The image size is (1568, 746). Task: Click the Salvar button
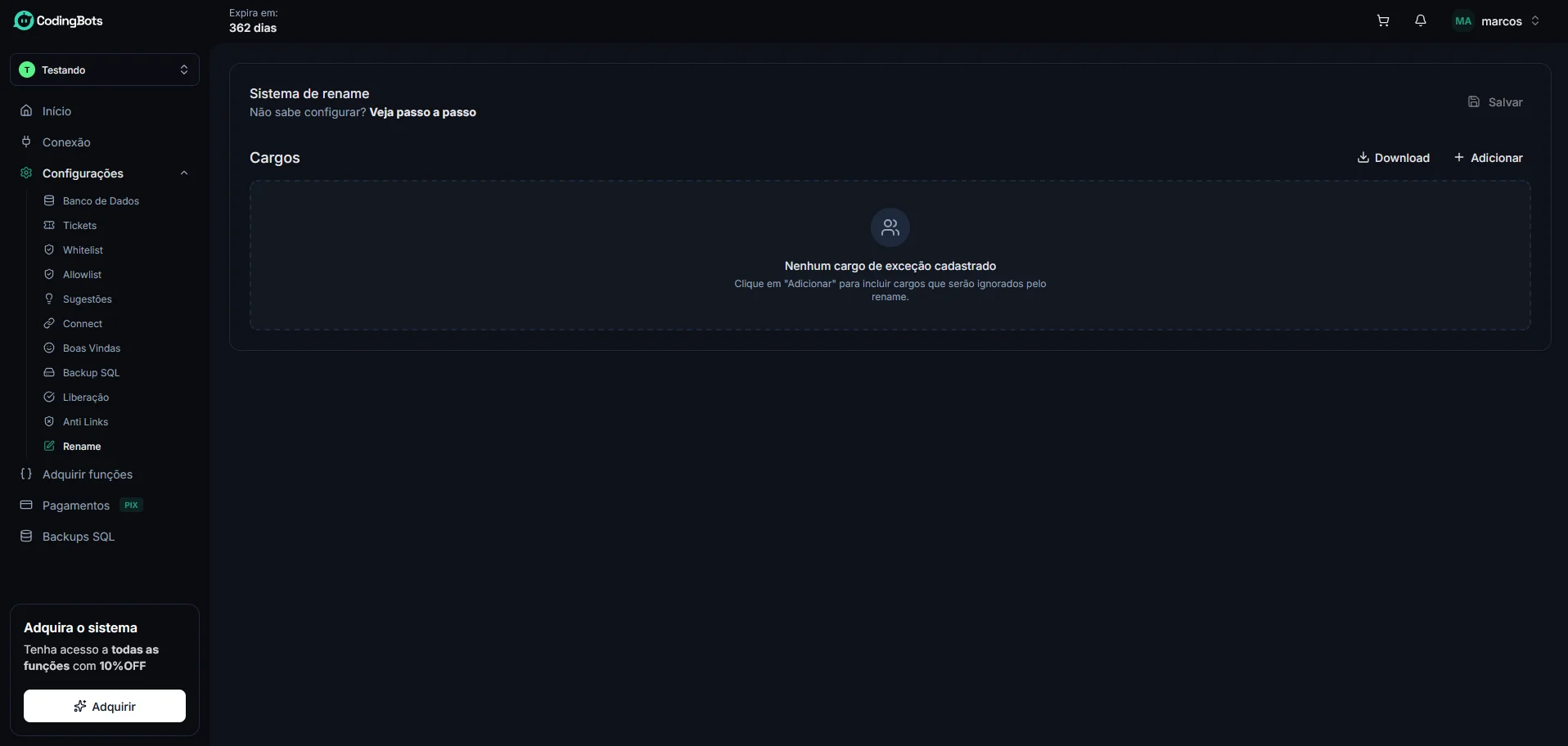(1495, 102)
